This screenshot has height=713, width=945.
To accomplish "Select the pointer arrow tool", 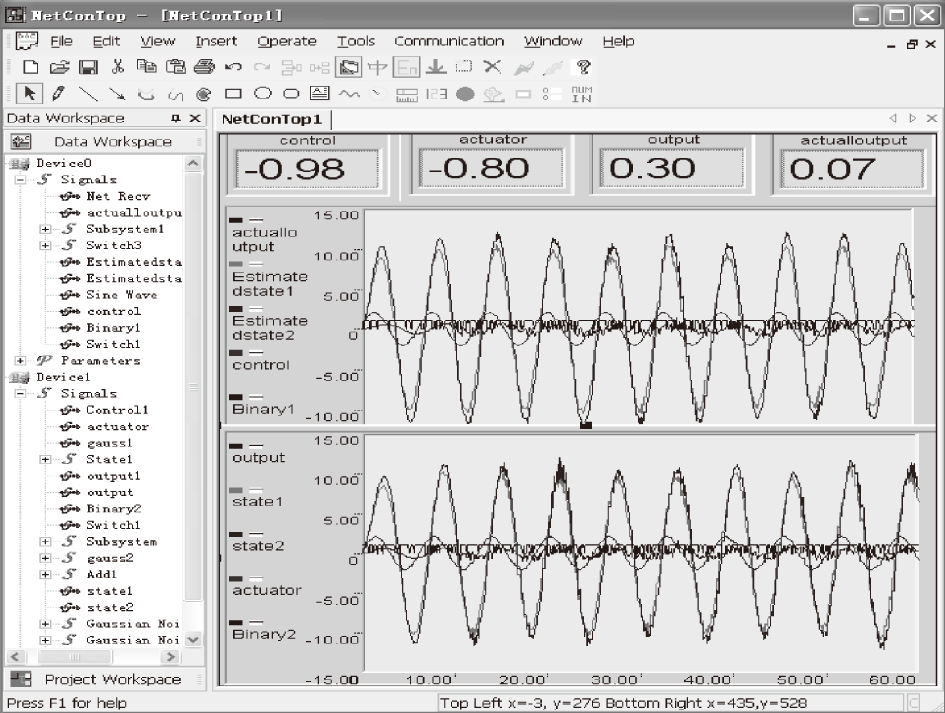I will (x=30, y=93).
